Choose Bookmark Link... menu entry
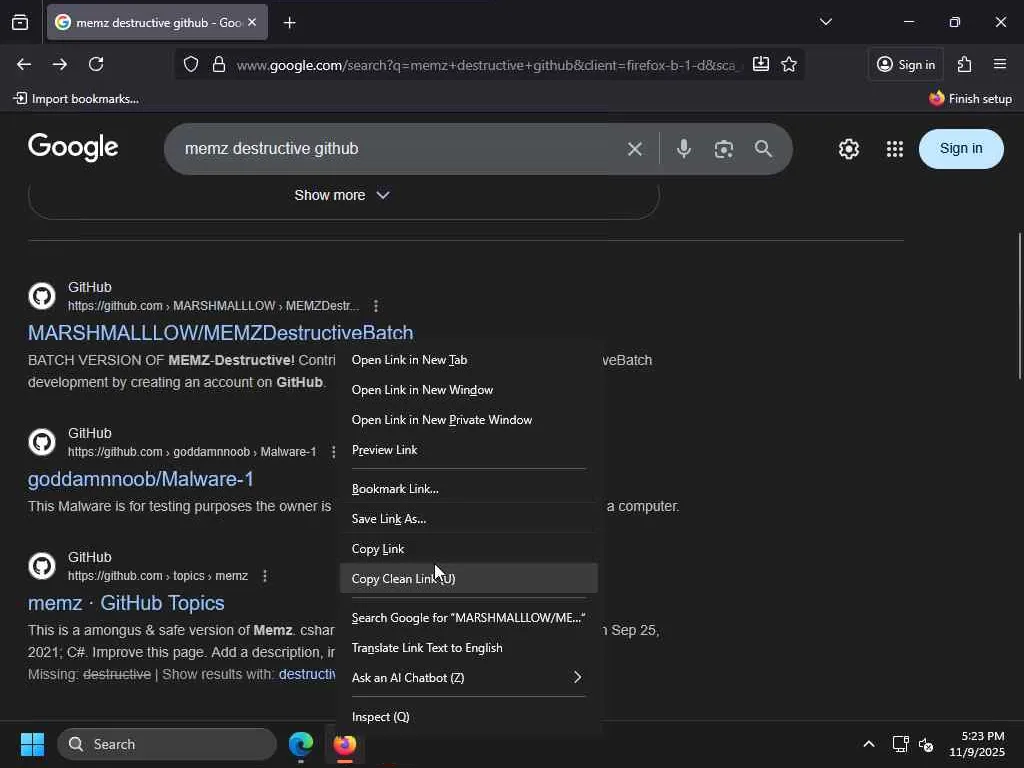Viewport: 1024px width, 768px height. (469, 488)
